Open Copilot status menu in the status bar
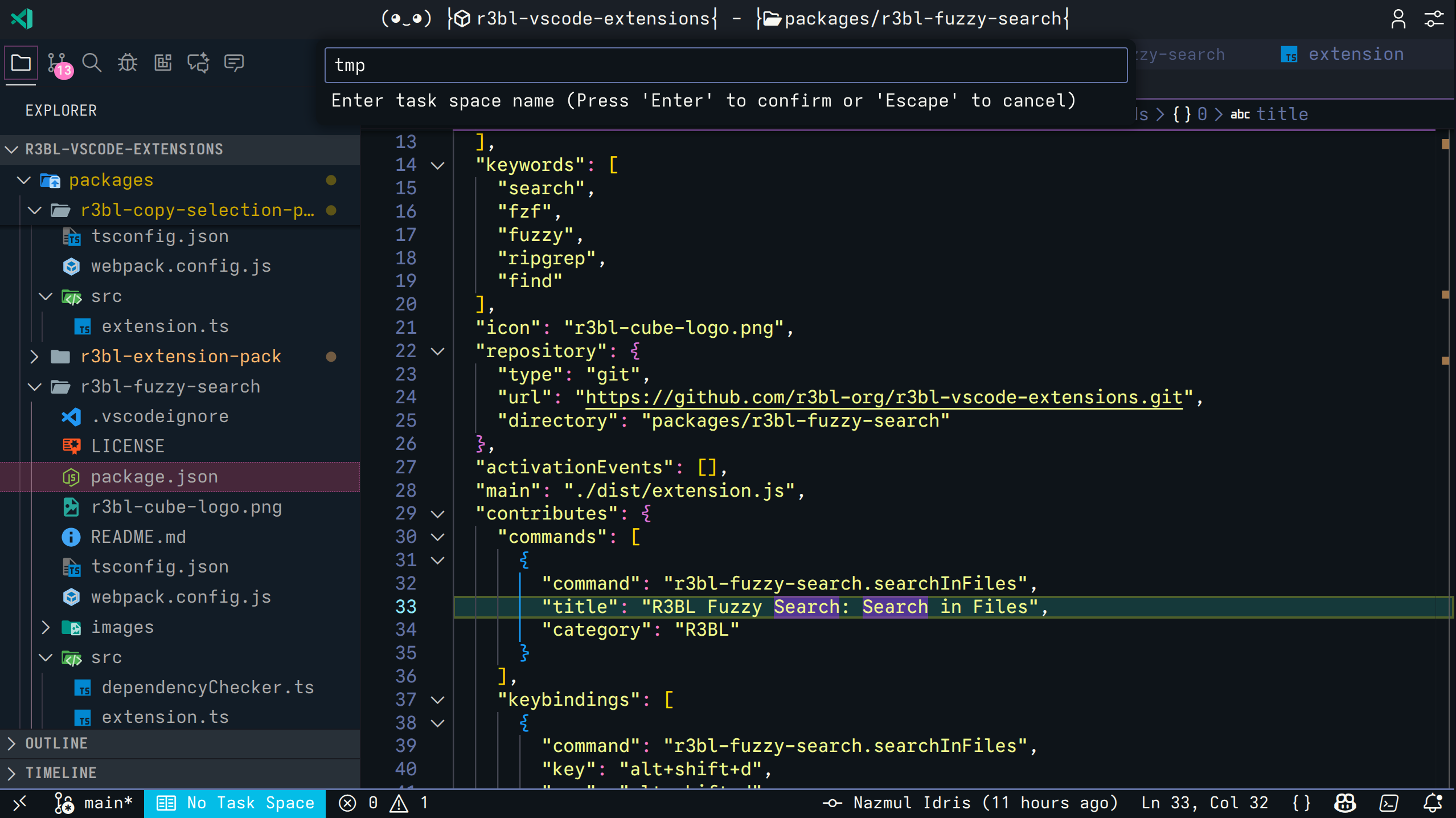This screenshot has width=1456, height=818. pos(1345,803)
